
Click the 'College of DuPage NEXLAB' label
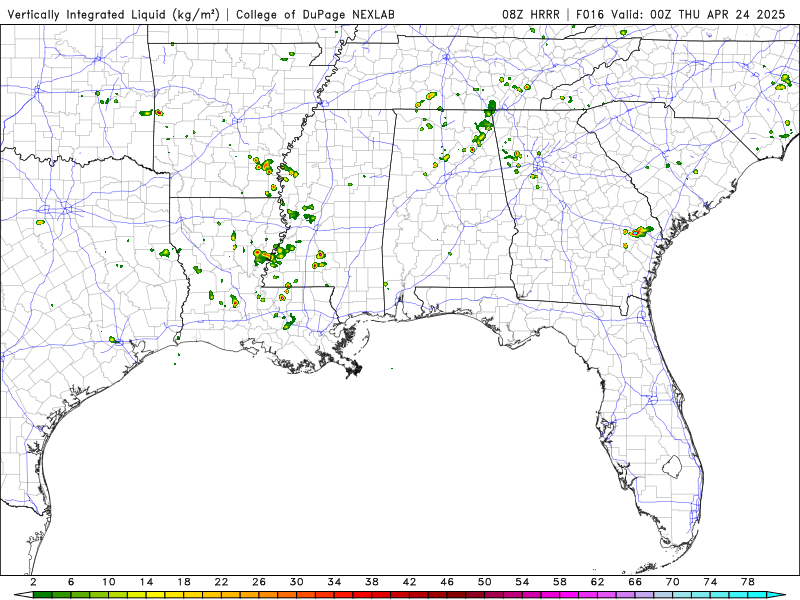tap(315, 15)
